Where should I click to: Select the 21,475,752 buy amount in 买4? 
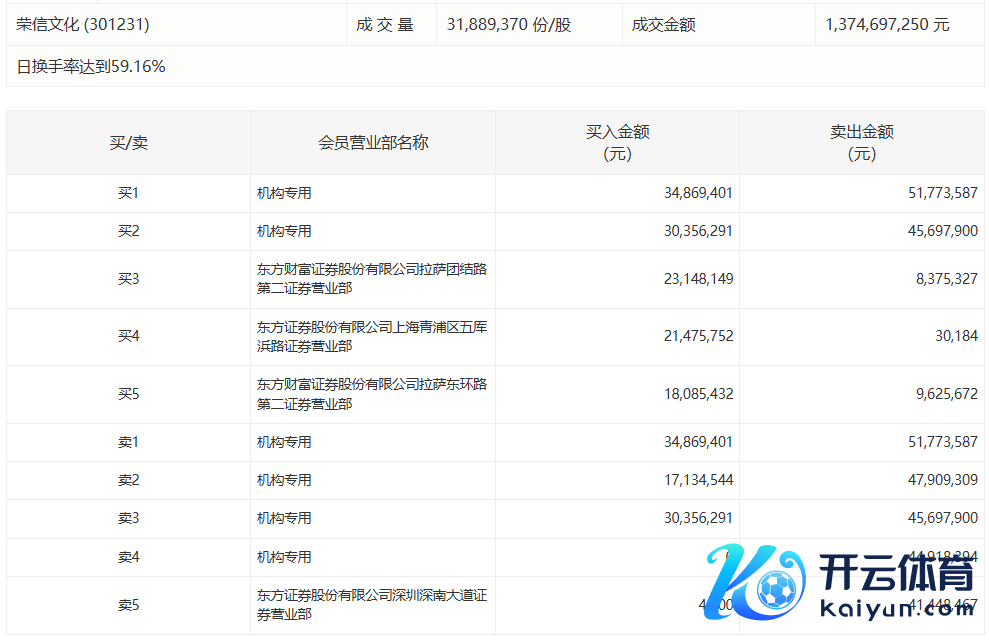click(x=698, y=337)
